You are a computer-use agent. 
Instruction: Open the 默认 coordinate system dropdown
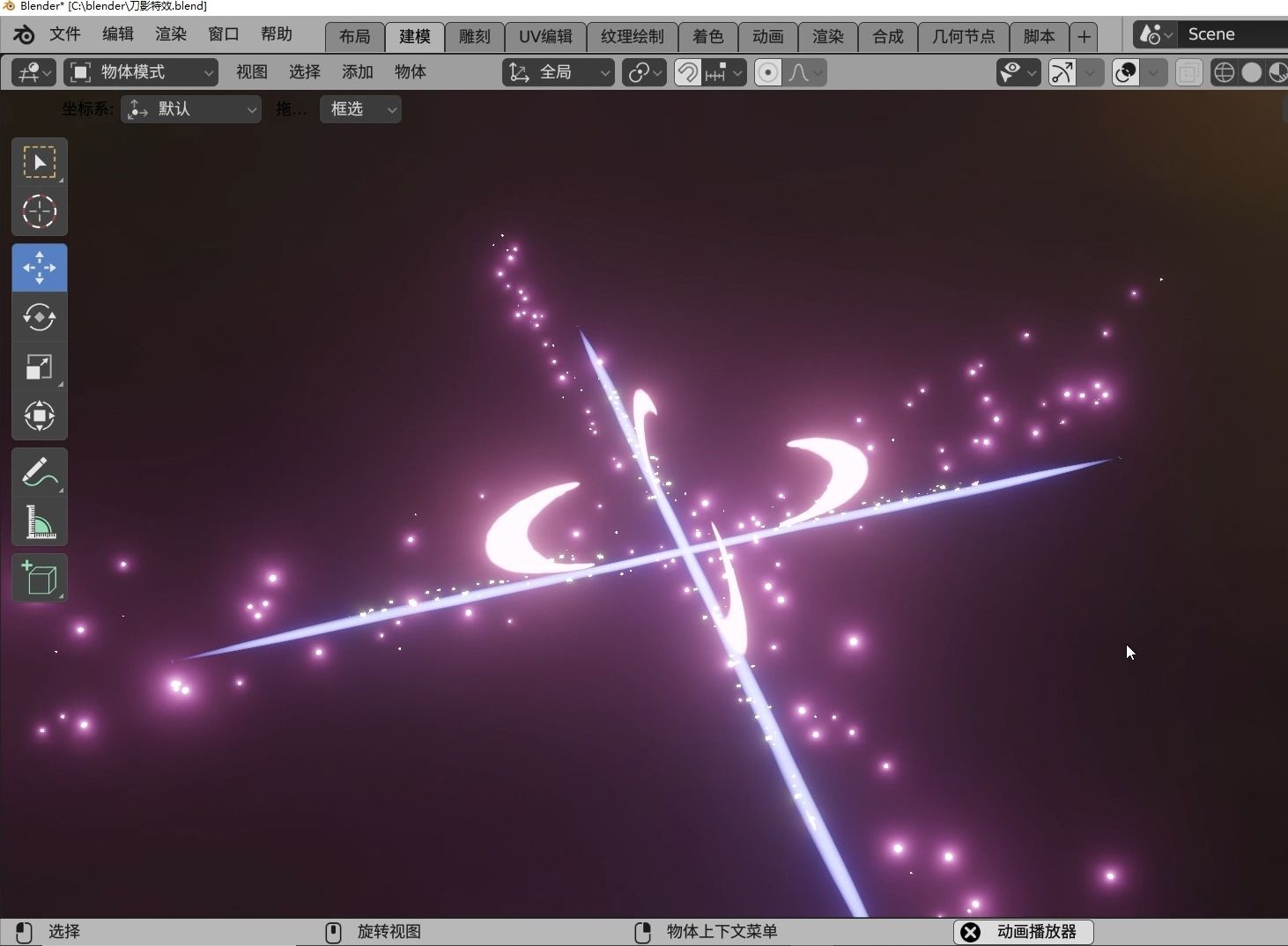(191, 109)
